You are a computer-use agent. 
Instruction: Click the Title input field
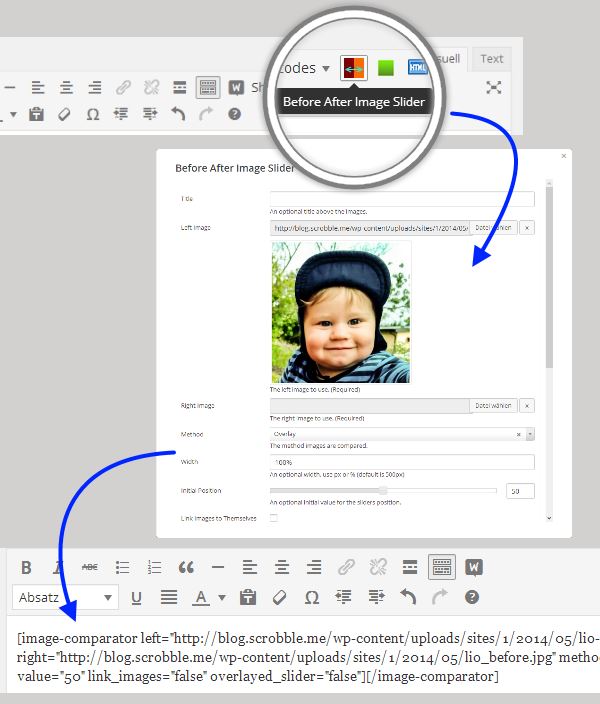click(x=402, y=199)
